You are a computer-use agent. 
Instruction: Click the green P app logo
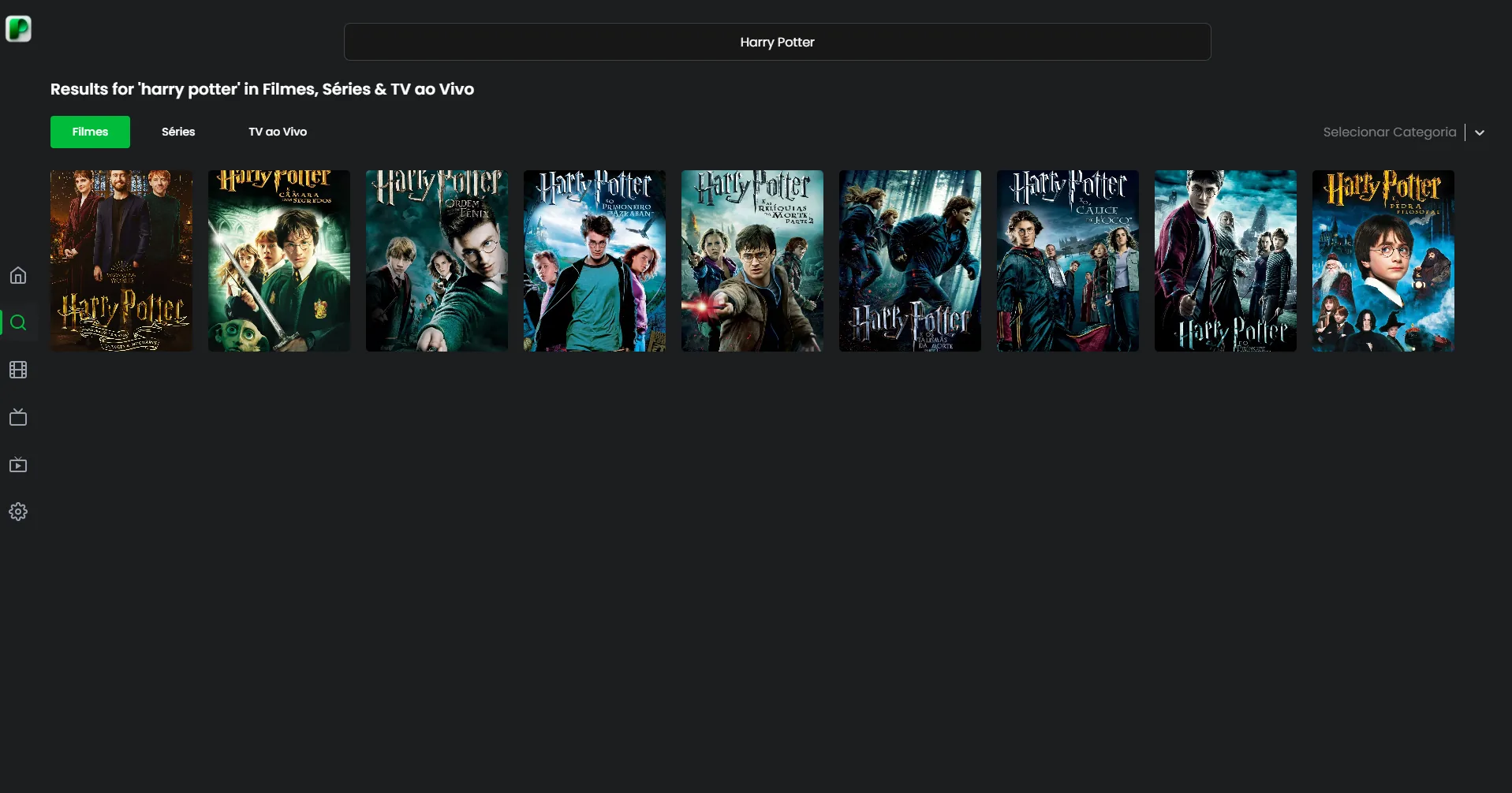point(18,29)
